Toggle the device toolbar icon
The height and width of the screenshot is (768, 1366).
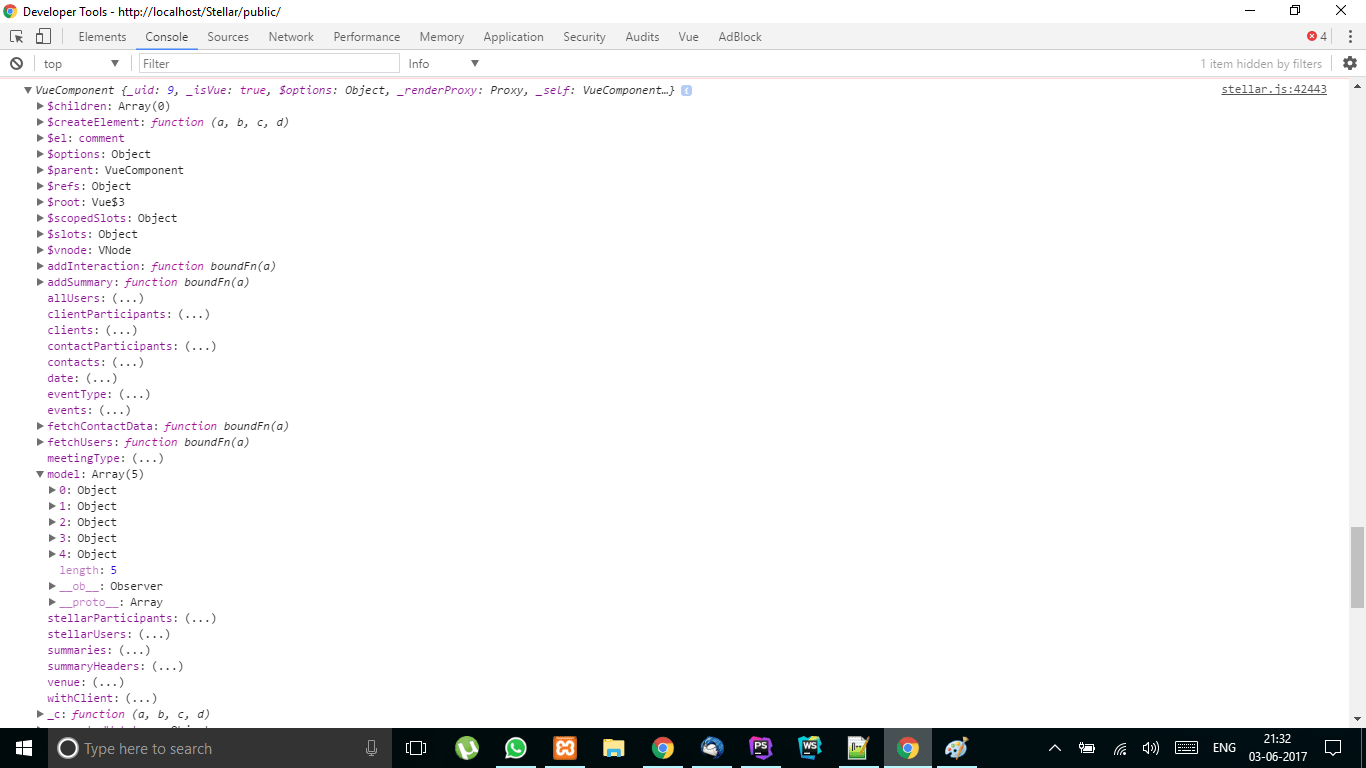pyautogui.click(x=43, y=36)
